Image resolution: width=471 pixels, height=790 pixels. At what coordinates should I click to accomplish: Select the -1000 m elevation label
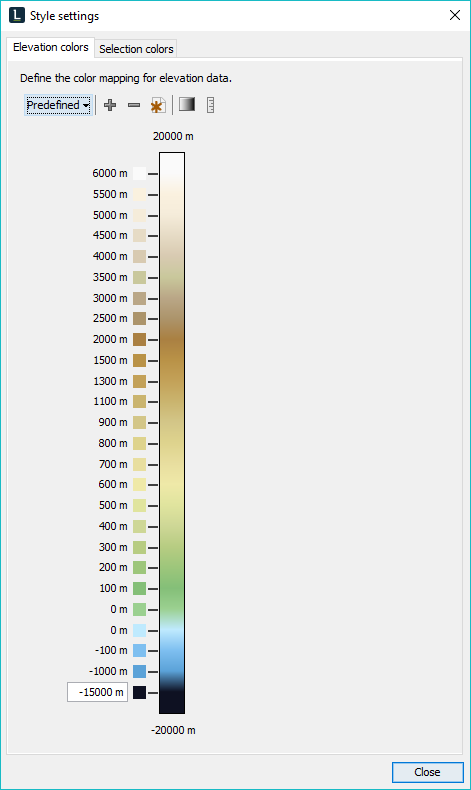(108, 672)
